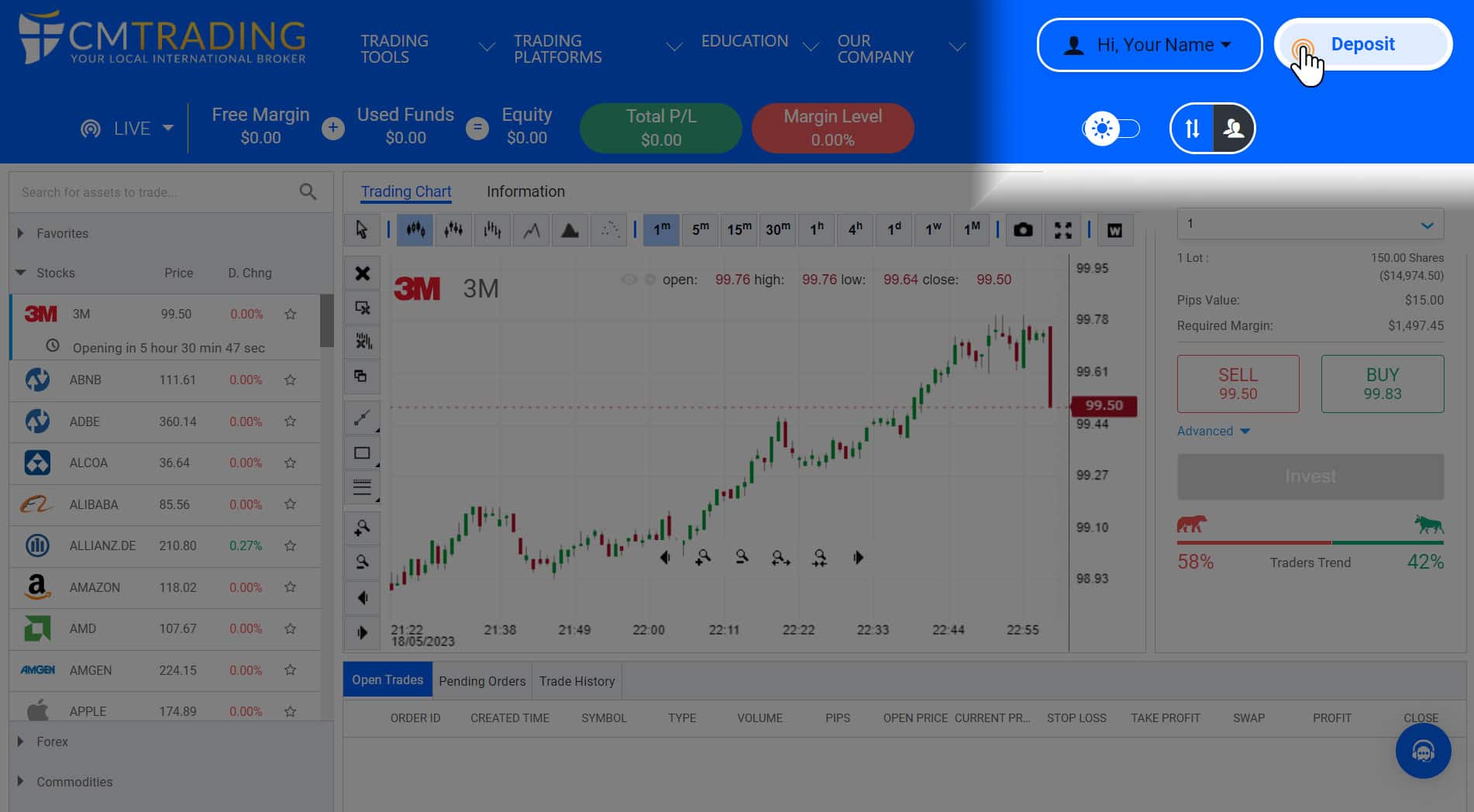Select the horizontal lines drawing tool
Viewport: 1474px width, 812px height.
[x=362, y=487]
